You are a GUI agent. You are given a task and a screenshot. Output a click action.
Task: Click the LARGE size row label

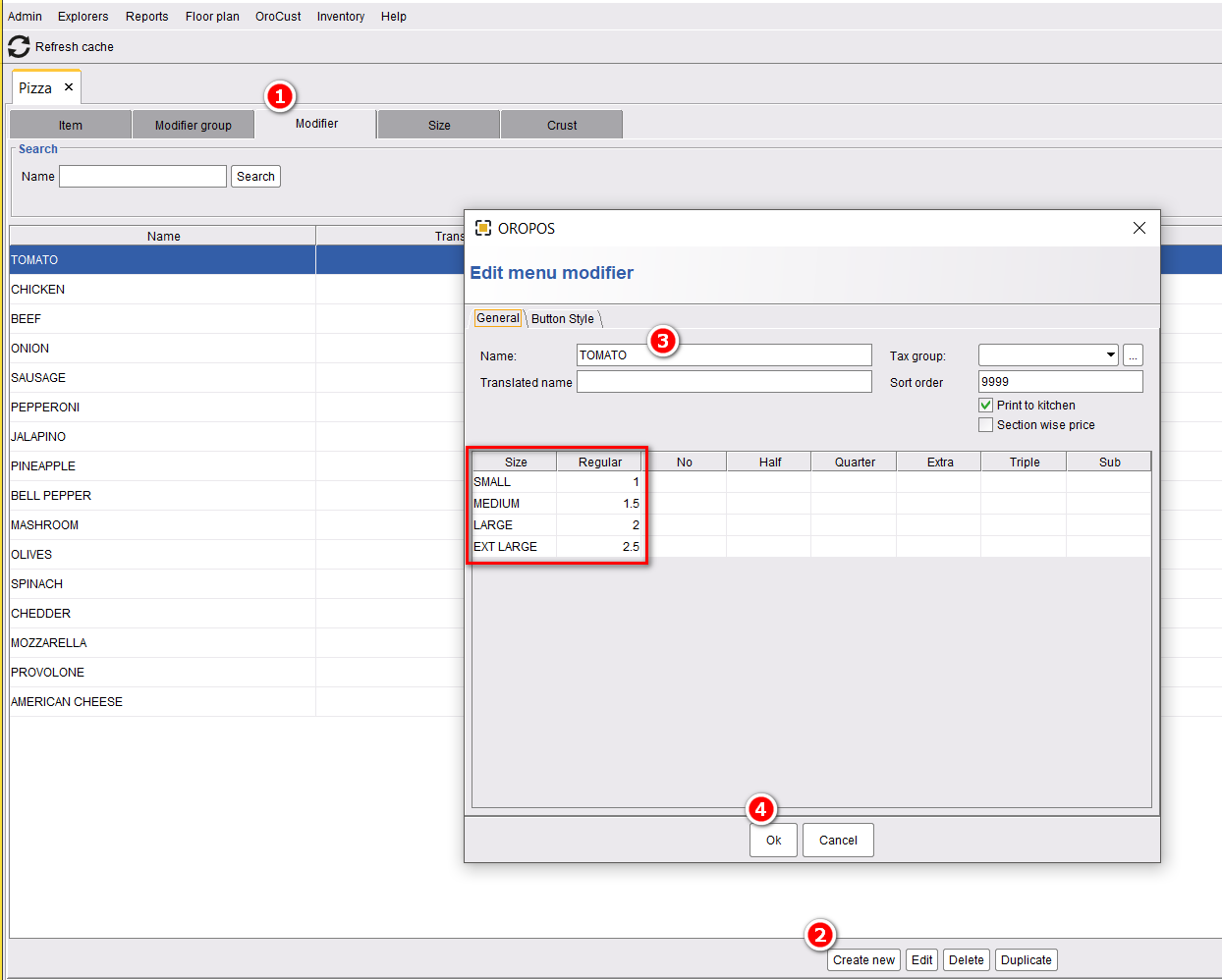(493, 525)
